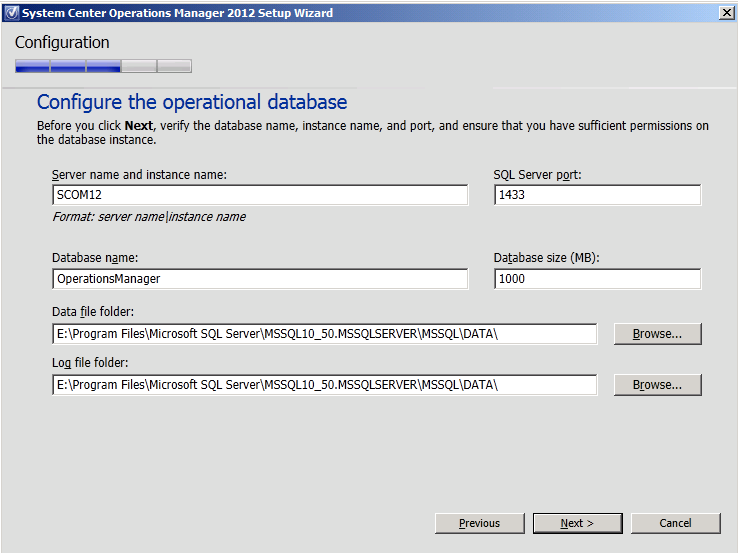Click the Data file folder path box

[x=325, y=334]
